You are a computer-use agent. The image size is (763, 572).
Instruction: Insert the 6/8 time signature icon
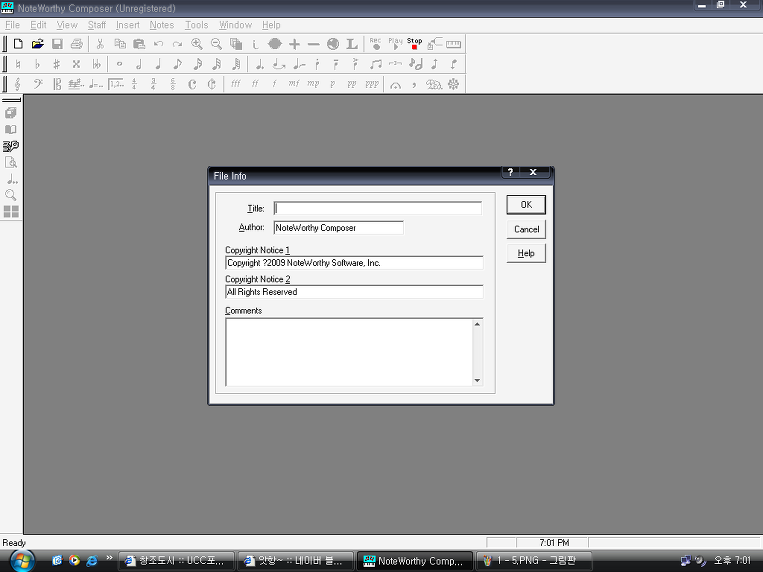pos(173,84)
